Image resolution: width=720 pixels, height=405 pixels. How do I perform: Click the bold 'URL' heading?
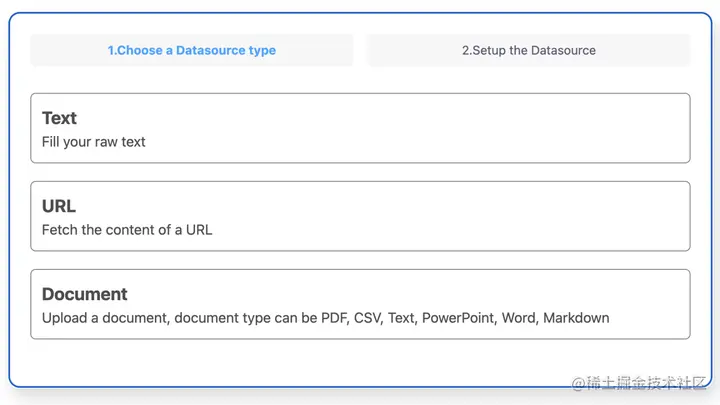[x=59, y=206]
